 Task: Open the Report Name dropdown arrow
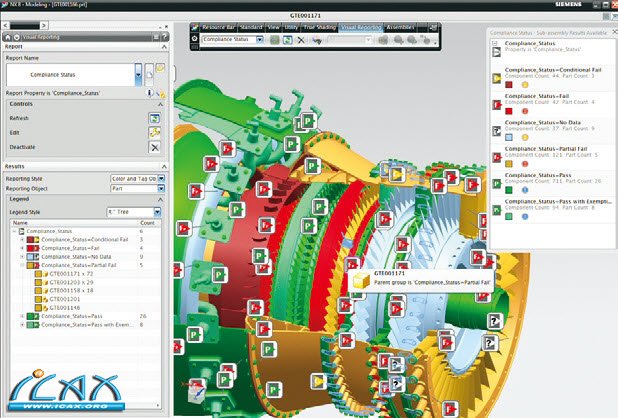click(x=138, y=75)
